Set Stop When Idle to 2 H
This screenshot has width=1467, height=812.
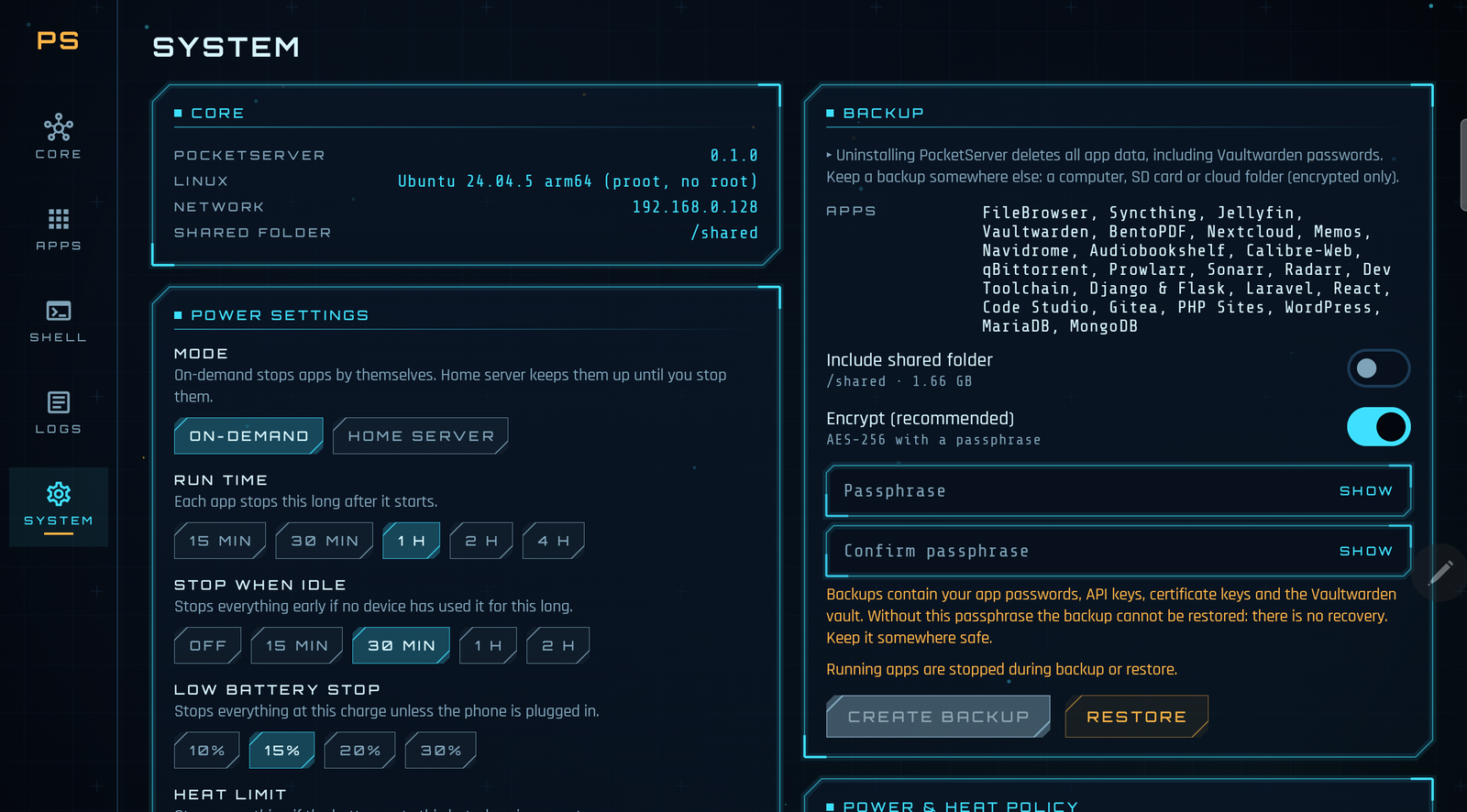pyautogui.click(x=558, y=645)
